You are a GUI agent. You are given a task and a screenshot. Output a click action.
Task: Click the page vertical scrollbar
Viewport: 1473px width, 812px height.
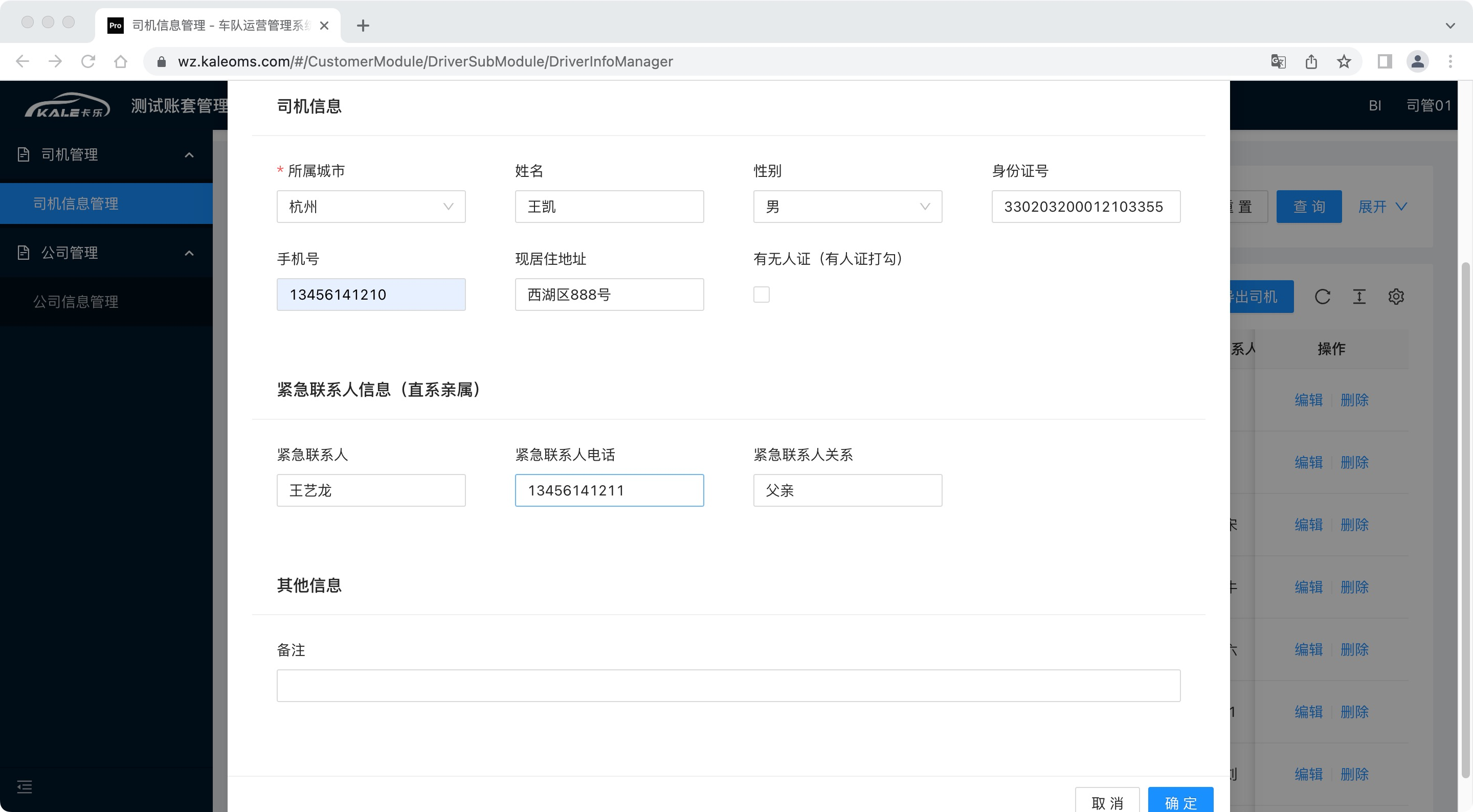(1465, 521)
